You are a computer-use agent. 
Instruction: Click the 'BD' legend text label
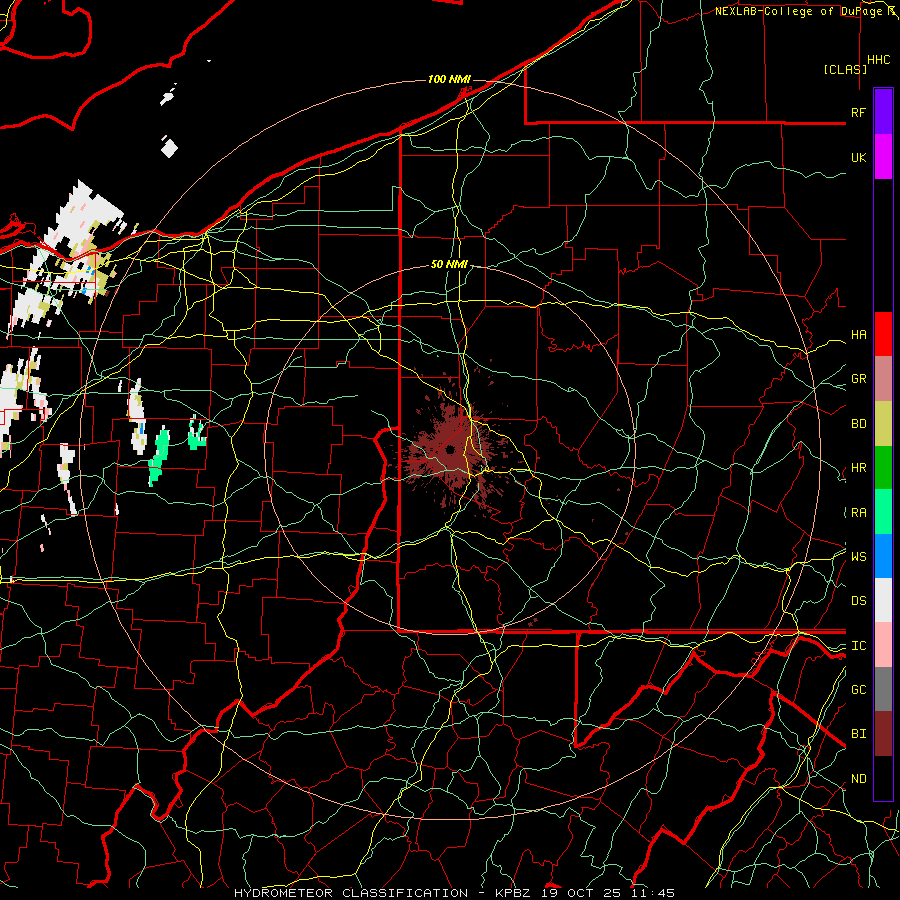(x=859, y=424)
